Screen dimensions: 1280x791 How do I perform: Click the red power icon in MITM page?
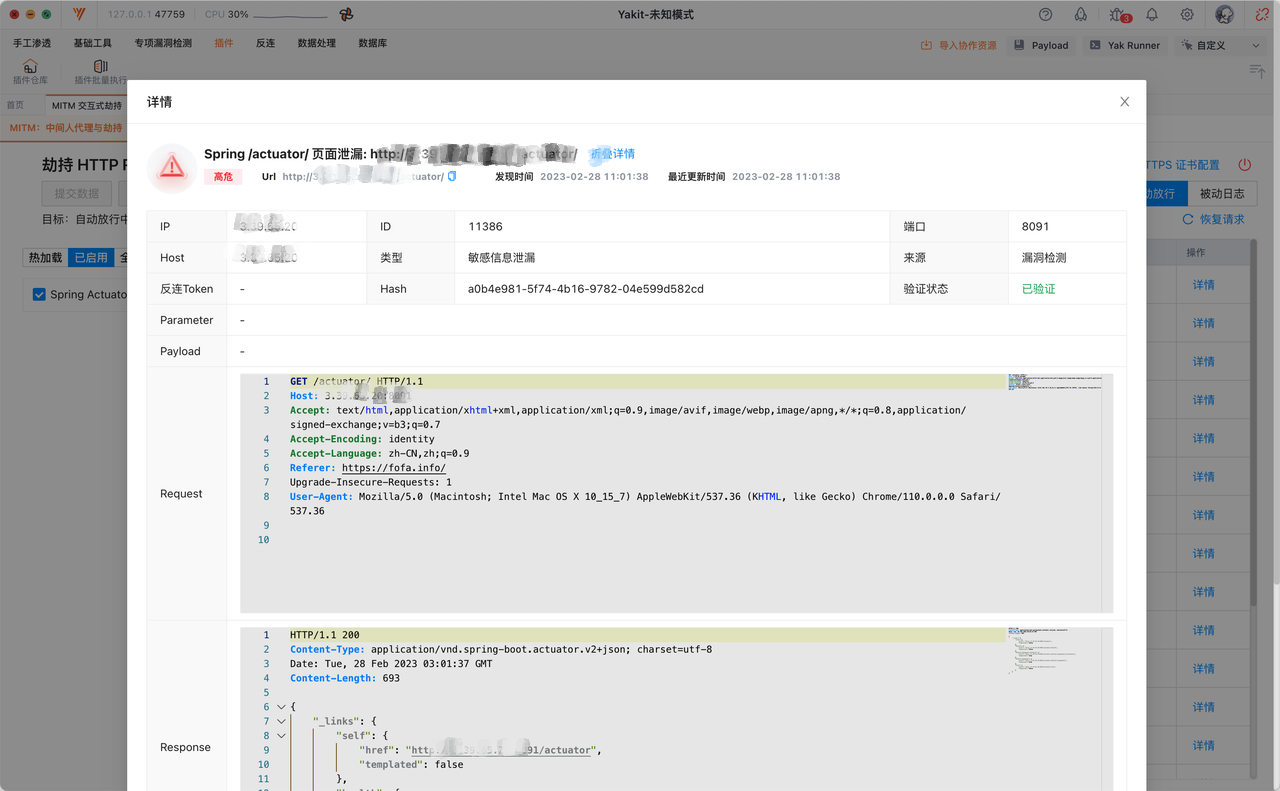1245,165
